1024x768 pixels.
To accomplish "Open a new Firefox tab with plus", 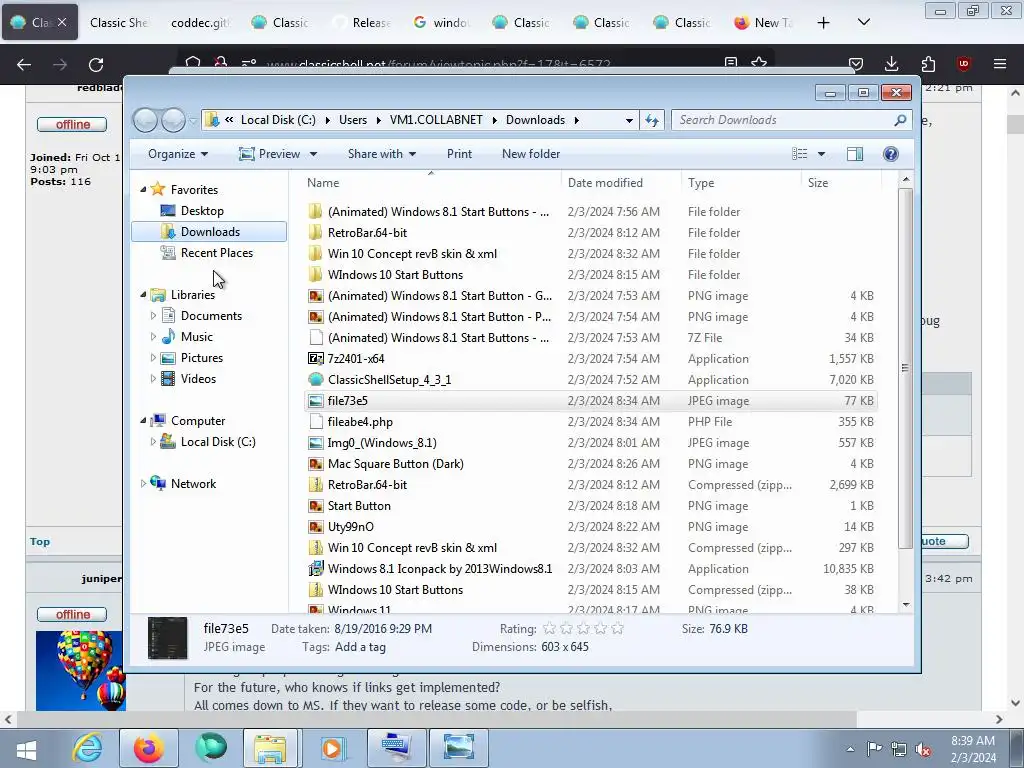I will coord(824,23).
